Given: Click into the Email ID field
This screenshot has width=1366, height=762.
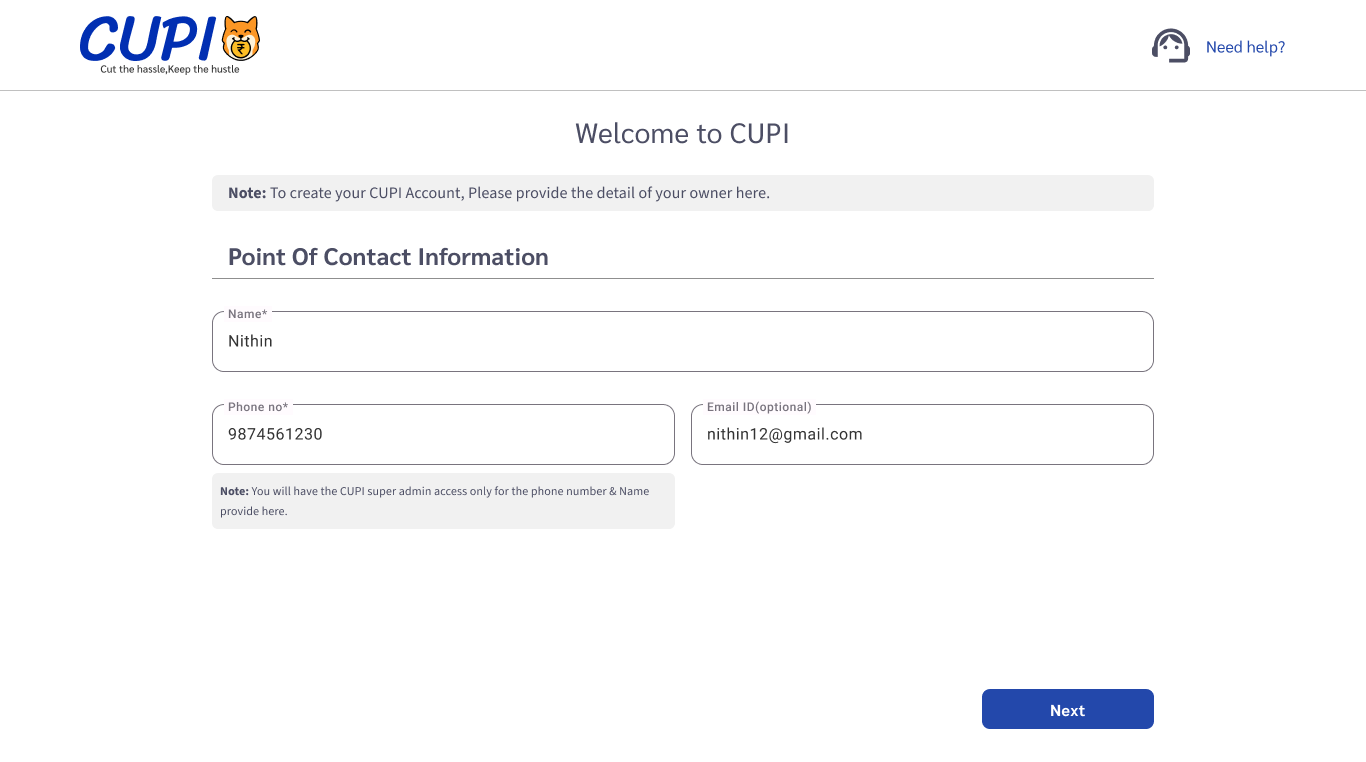Looking at the screenshot, I should 922,435.
